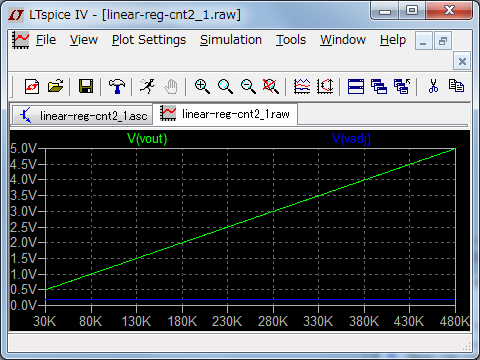Click the LTspice logo in the title bar
Image resolution: width=480 pixels, height=360 pixels.
pyautogui.click(x=16, y=15)
